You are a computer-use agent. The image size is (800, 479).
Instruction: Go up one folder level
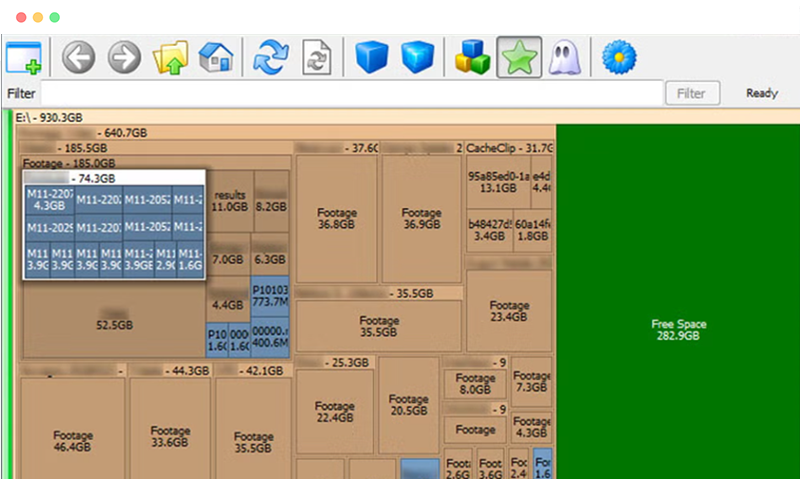[x=170, y=58]
